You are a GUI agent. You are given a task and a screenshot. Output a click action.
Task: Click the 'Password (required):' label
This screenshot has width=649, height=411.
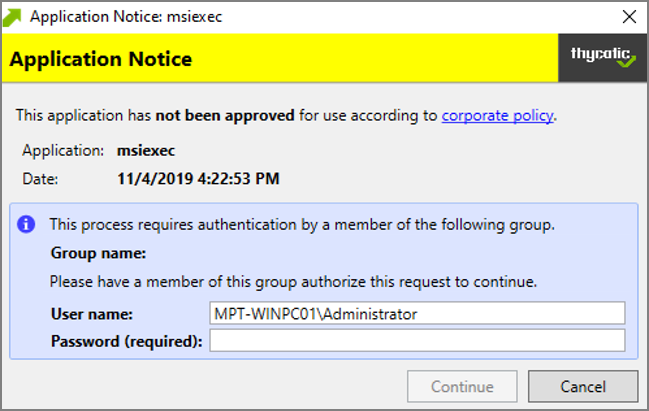(127, 342)
